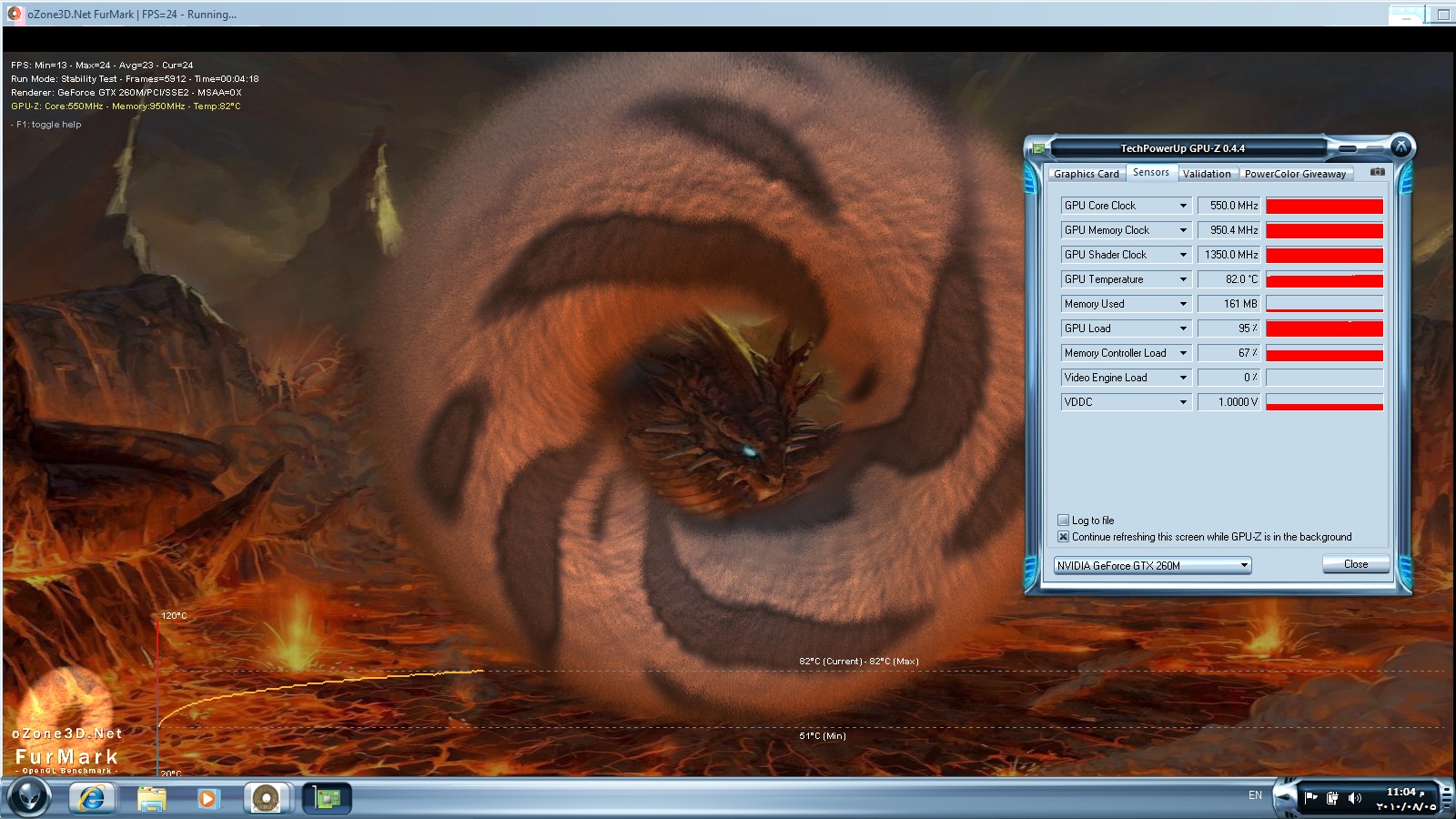1456x819 pixels.
Task: Open Memory Used sensor dropdown
Action: [1183, 304]
